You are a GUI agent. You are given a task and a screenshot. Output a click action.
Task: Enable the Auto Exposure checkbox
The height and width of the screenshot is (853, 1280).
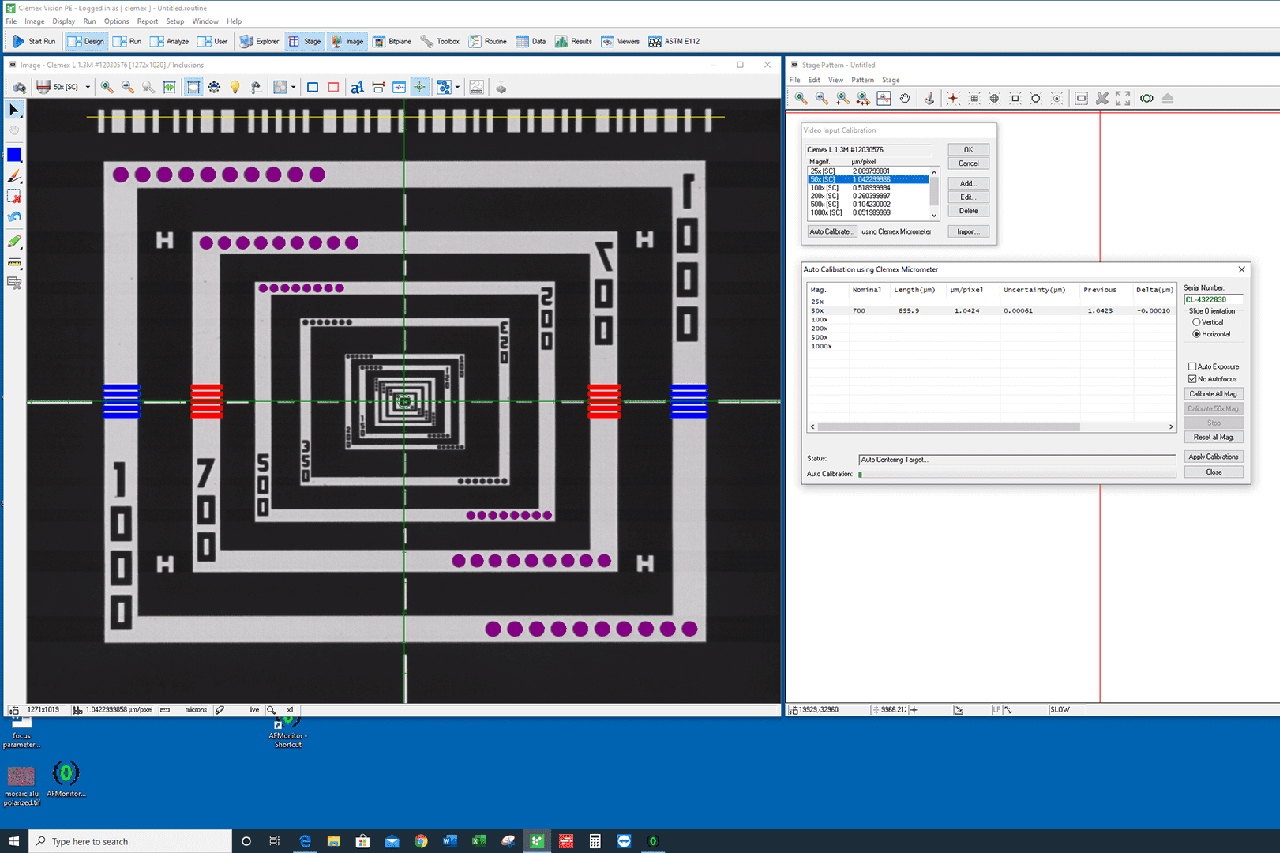[x=1192, y=367]
